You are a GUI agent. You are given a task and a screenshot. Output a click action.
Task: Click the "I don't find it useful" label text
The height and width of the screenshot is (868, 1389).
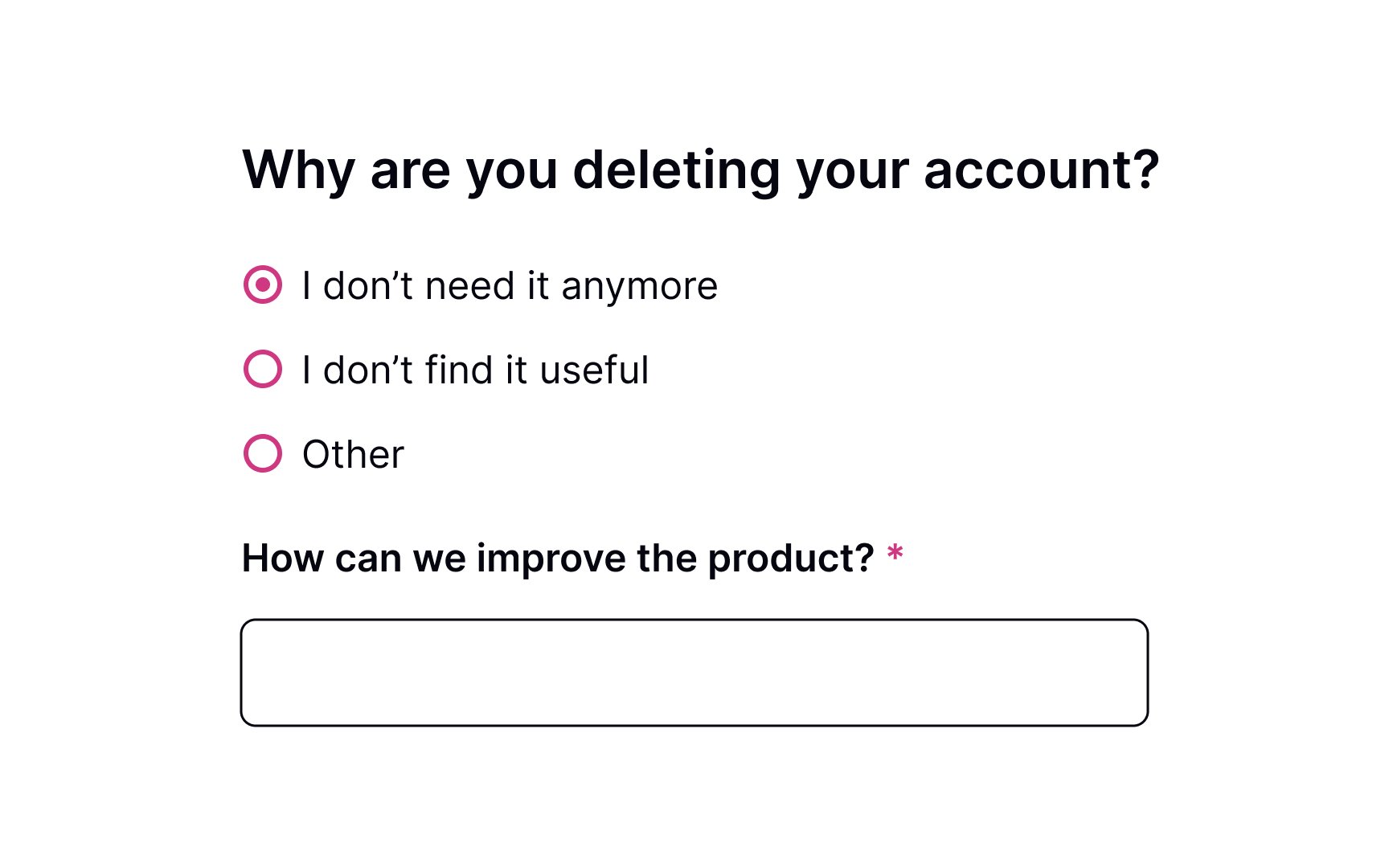point(475,371)
